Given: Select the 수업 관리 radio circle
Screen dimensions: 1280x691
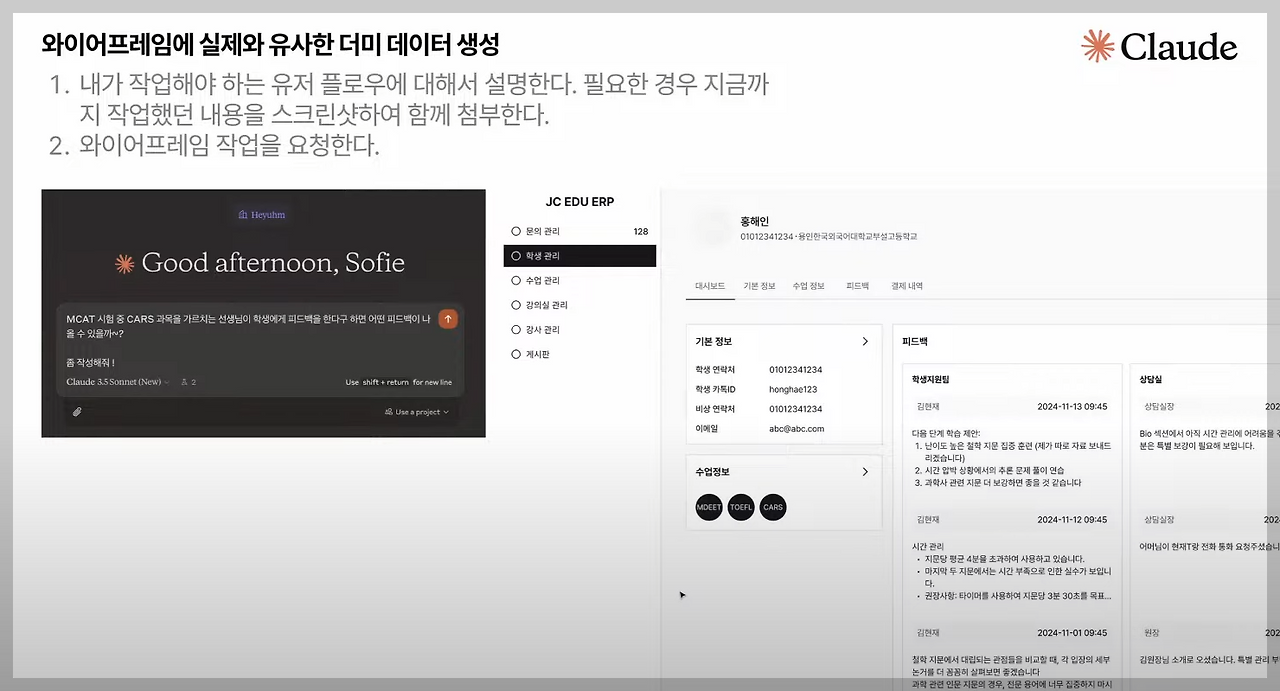Looking at the screenshot, I should pos(516,281).
